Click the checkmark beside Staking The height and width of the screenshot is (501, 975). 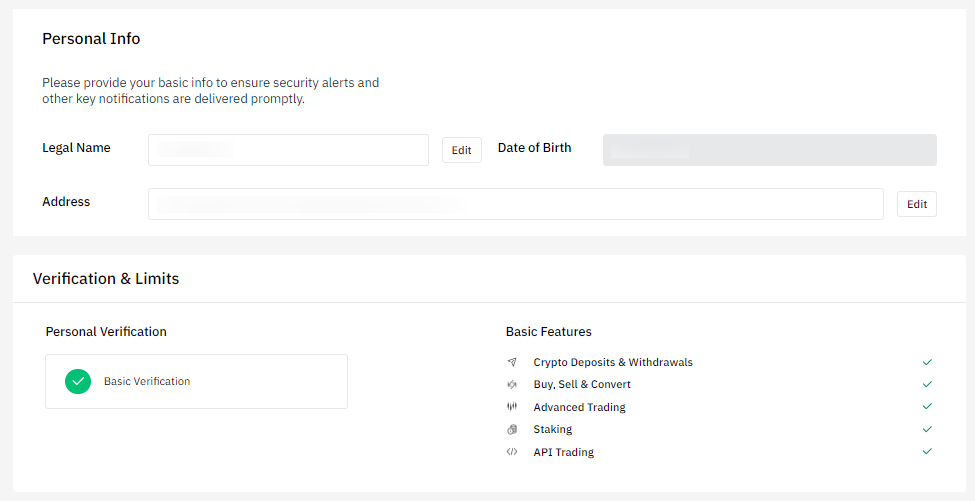click(x=927, y=429)
